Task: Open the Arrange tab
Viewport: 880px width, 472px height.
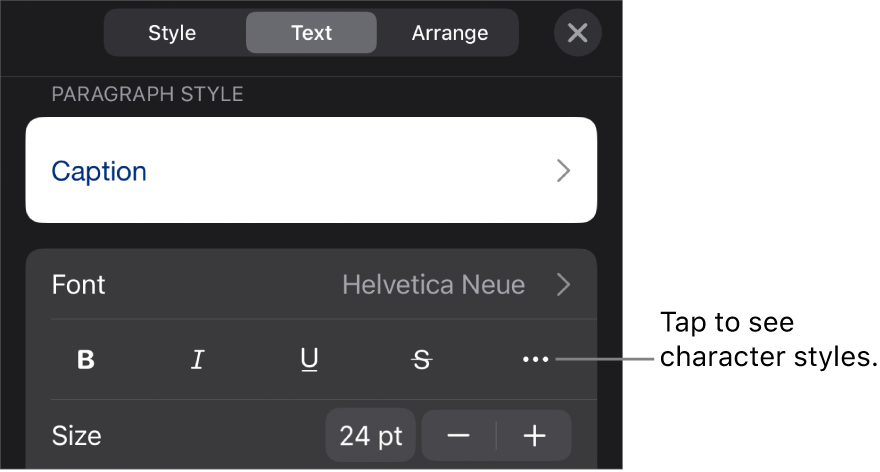Action: (x=450, y=33)
